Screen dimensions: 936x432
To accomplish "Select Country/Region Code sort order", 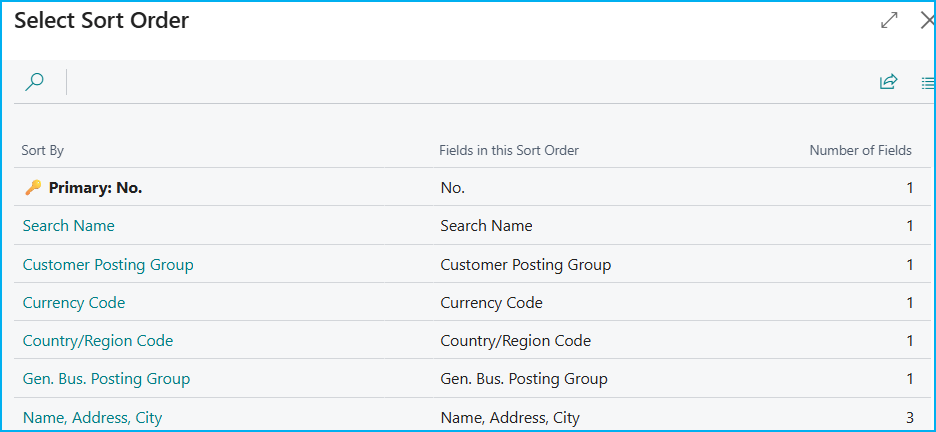I will click(x=98, y=341).
